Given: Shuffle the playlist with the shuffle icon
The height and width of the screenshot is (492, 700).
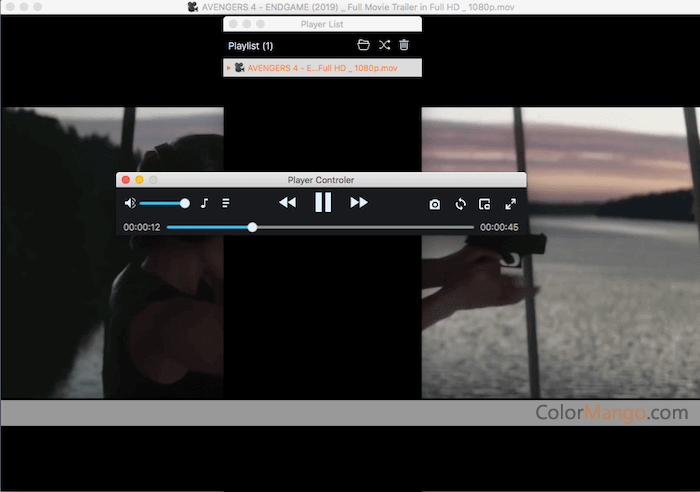Looking at the screenshot, I should [x=384, y=45].
